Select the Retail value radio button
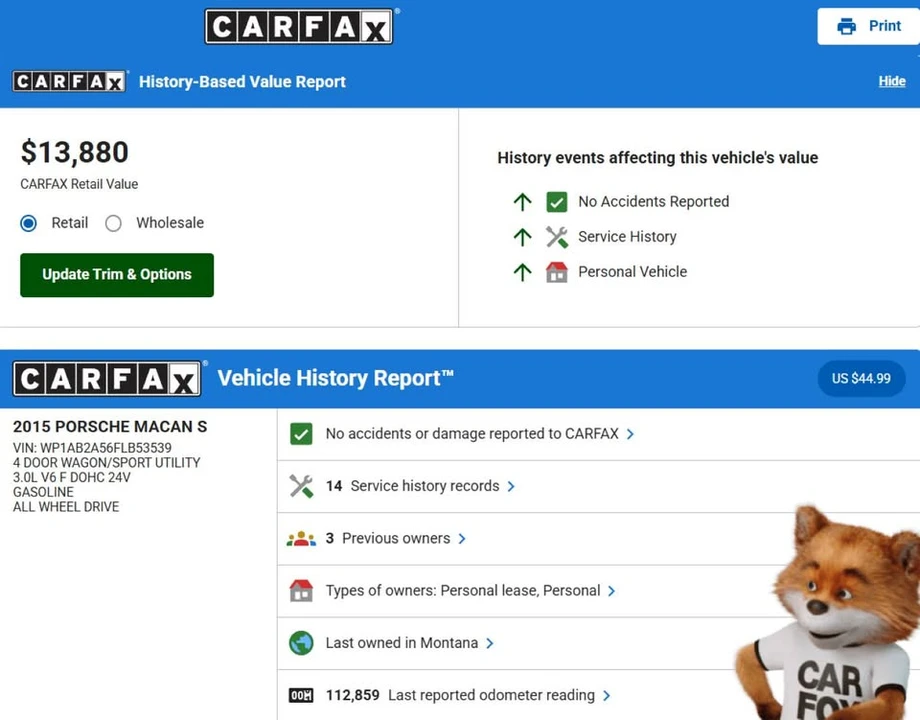 (x=28, y=224)
